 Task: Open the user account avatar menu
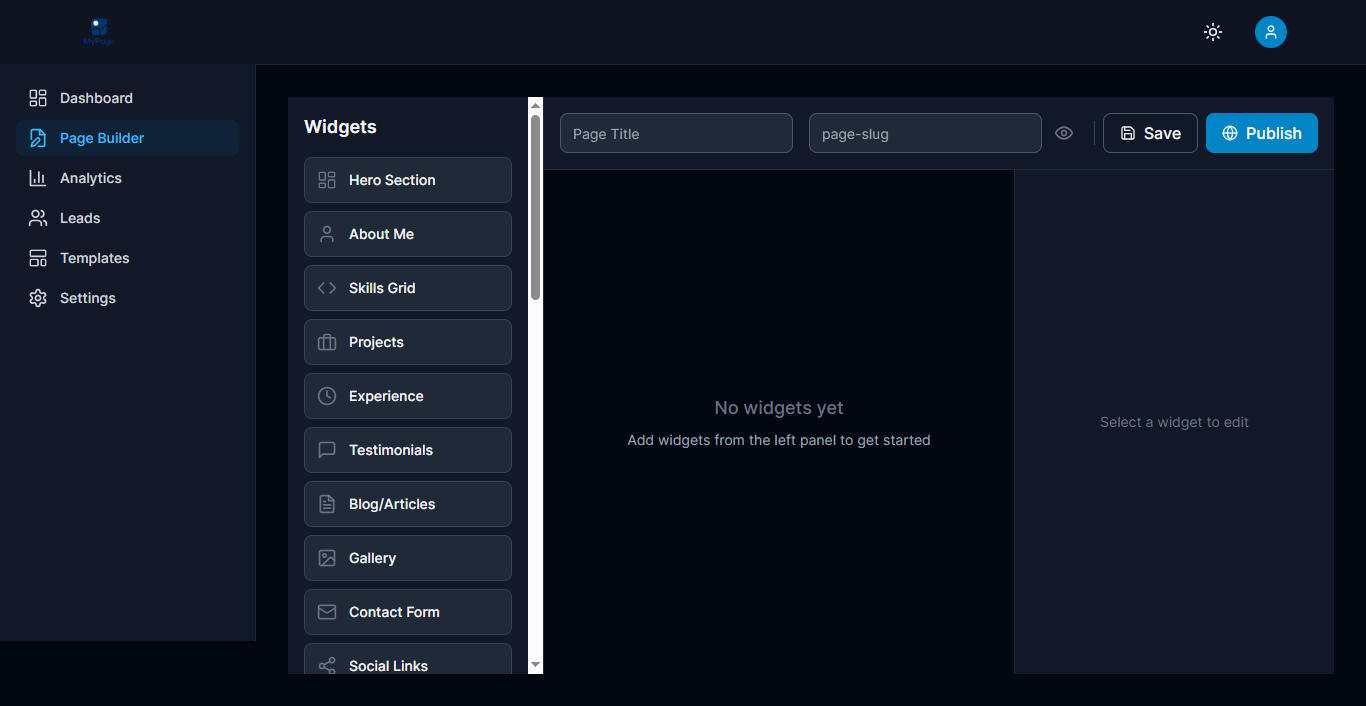pyautogui.click(x=1270, y=31)
